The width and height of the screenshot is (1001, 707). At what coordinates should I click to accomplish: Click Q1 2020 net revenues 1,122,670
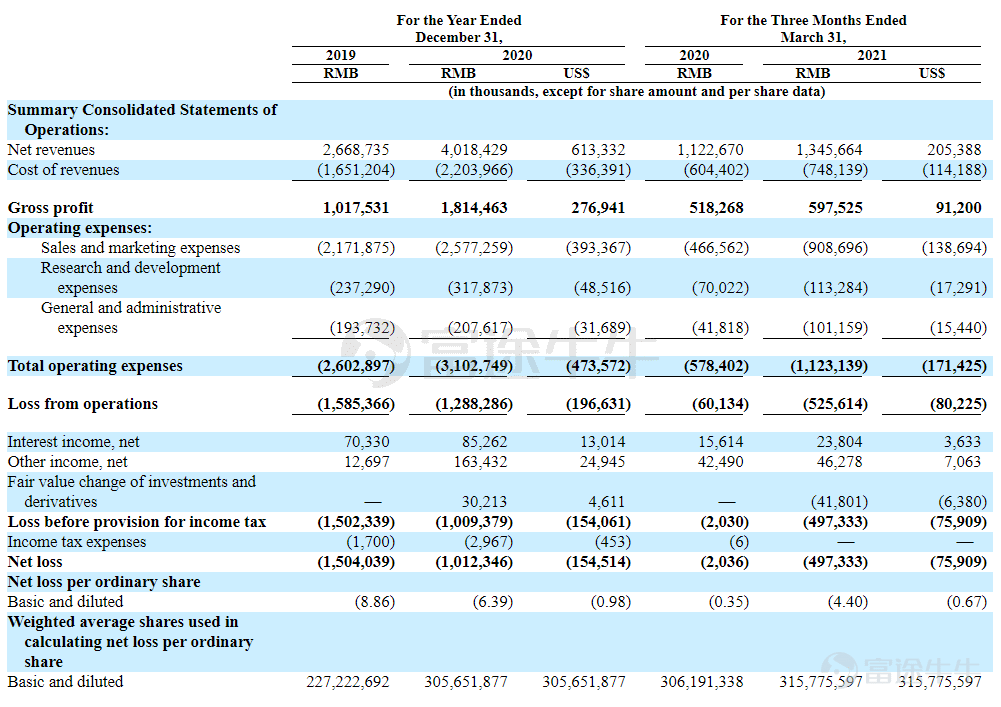click(x=710, y=150)
